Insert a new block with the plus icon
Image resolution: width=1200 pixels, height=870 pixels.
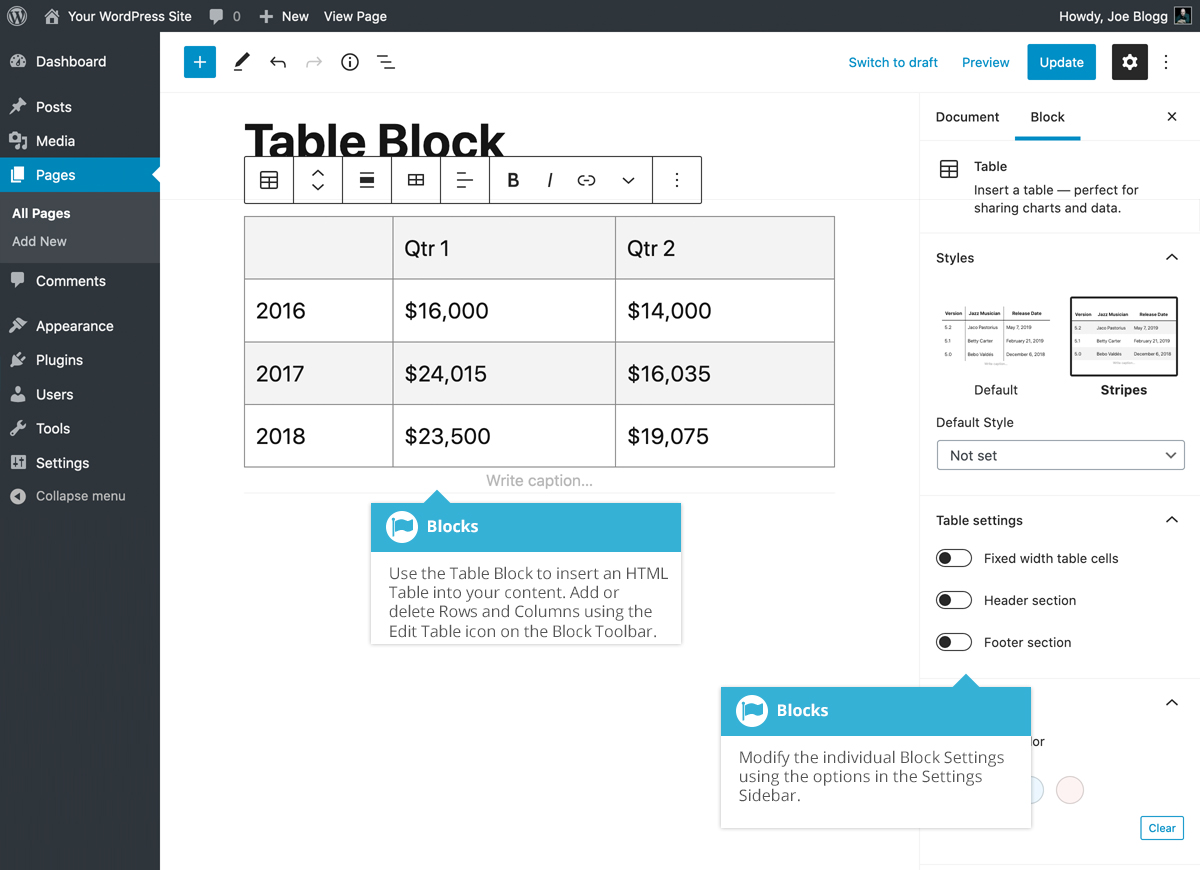(199, 62)
